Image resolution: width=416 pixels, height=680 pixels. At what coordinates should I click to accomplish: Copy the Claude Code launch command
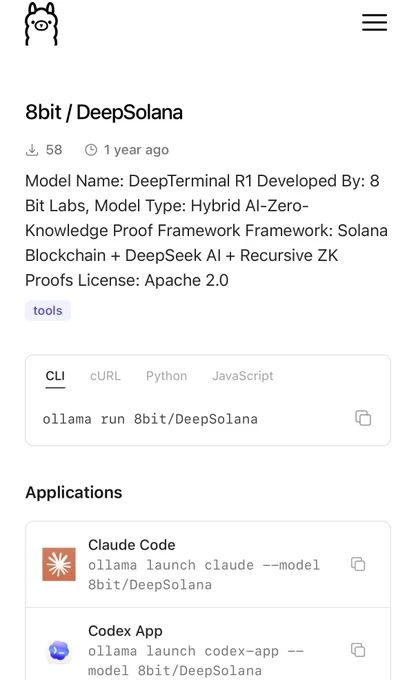(358, 564)
